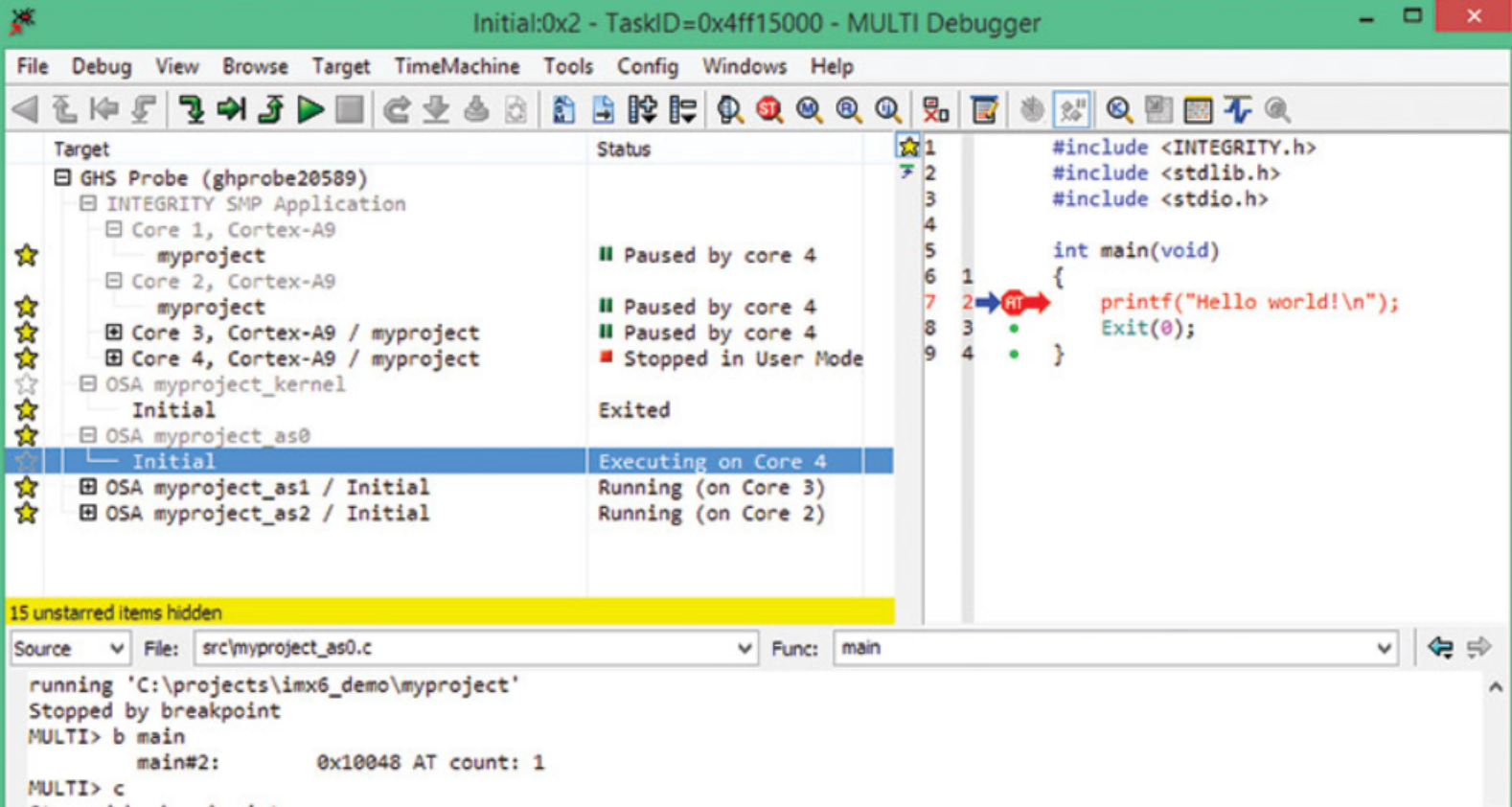Image resolution: width=1512 pixels, height=807 pixels.
Task: Click the interleaved-lines arrow icon left of magnifiers
Action: coord(682,109)
